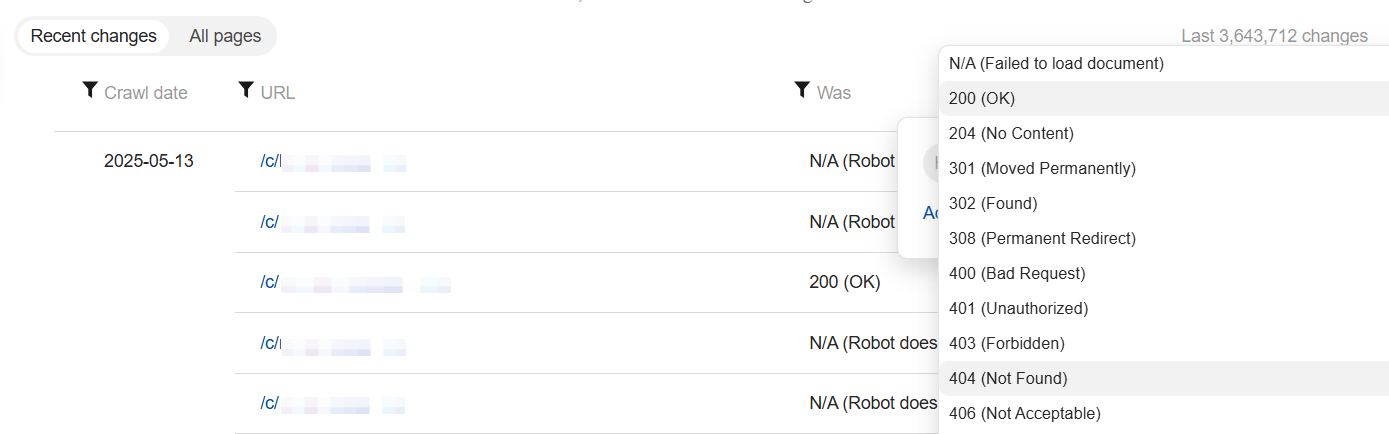Select the 406 (Not Acceptable) option
Screen dimensions: 1389x434
pyautogui.click(x=1024, y=413)
